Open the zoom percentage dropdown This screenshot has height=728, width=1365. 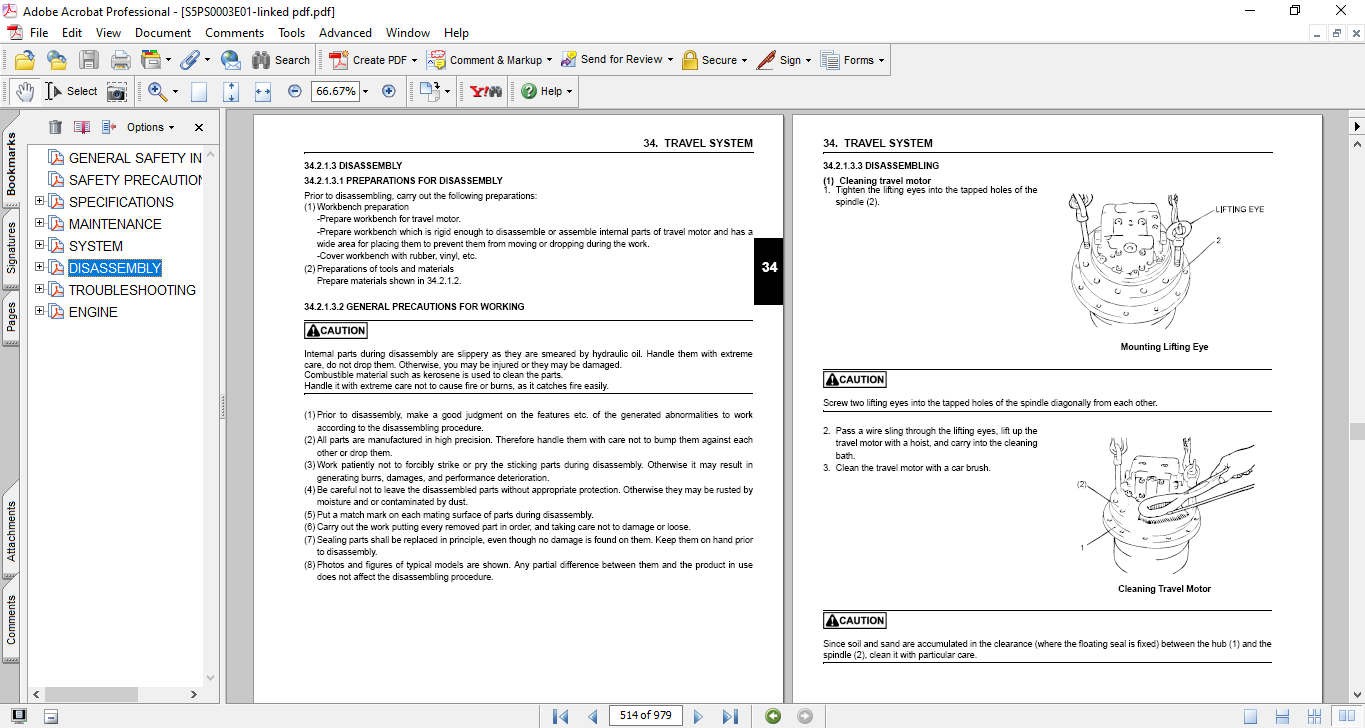(366, 91)
